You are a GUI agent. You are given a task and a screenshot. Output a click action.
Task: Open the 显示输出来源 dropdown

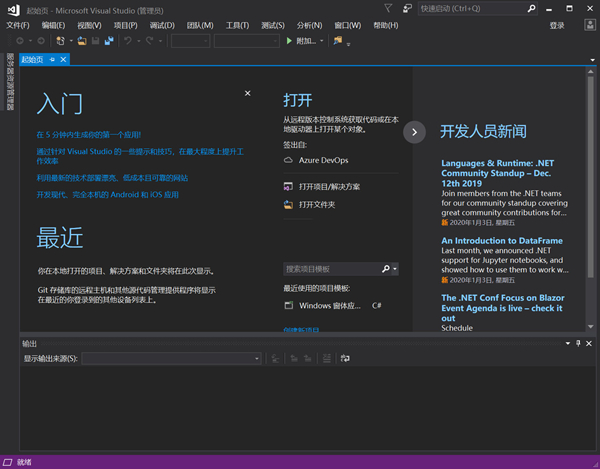click(x=171, y=358)
